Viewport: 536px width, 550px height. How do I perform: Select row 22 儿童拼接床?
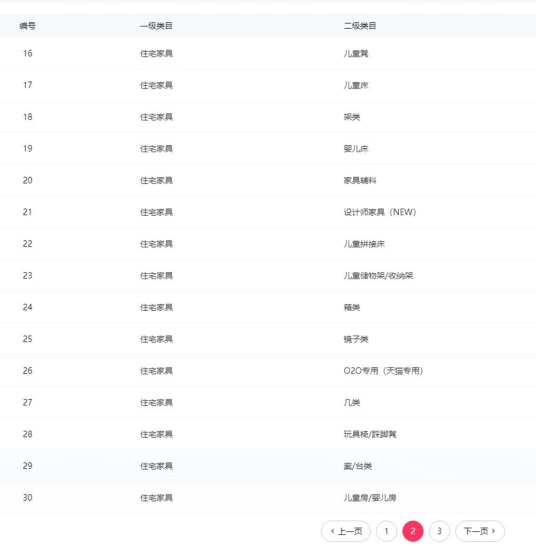pos(268,244)
